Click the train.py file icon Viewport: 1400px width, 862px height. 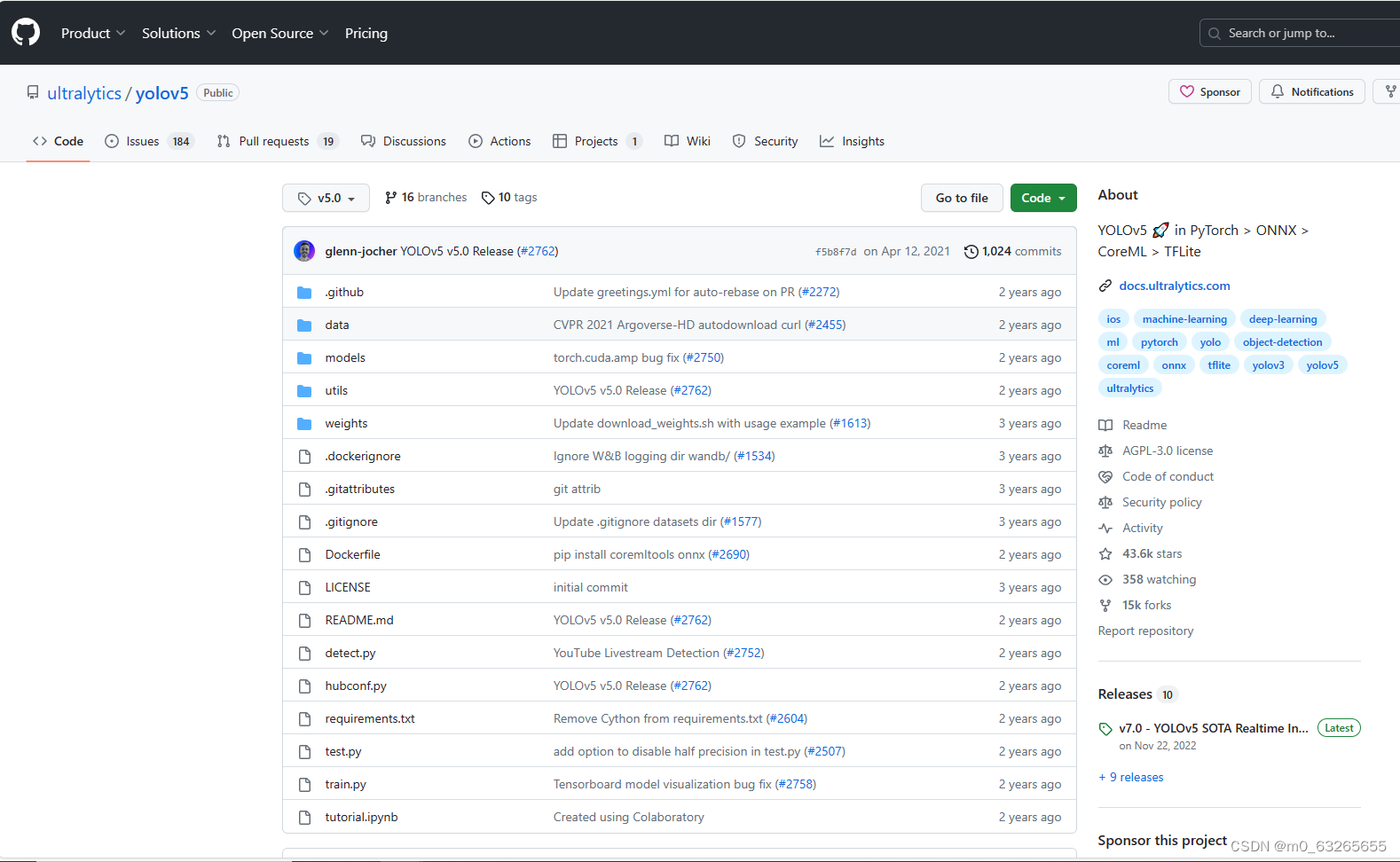(304, 785)
